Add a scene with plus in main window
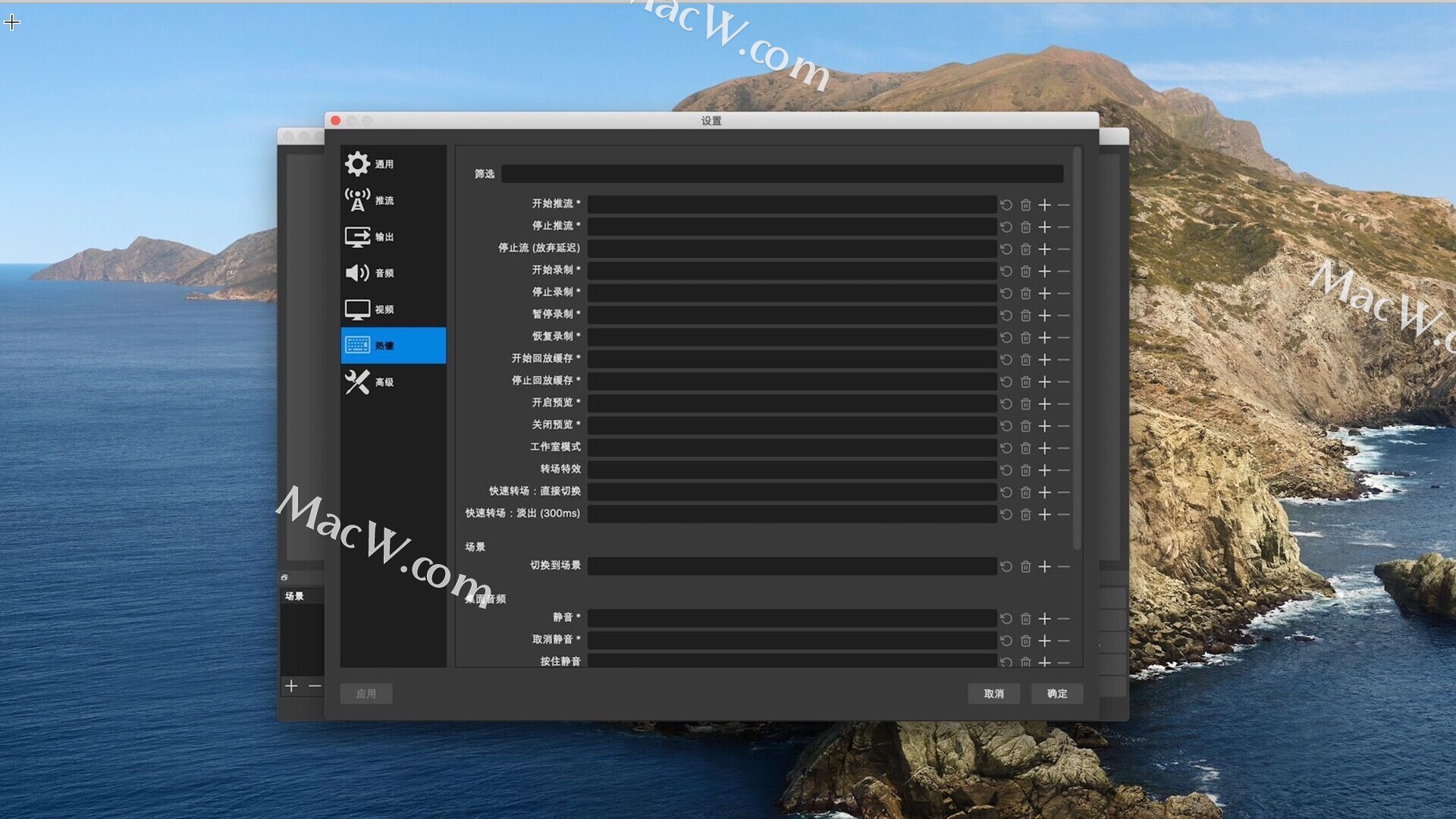1456x819 pixels. tap(291, 686)
